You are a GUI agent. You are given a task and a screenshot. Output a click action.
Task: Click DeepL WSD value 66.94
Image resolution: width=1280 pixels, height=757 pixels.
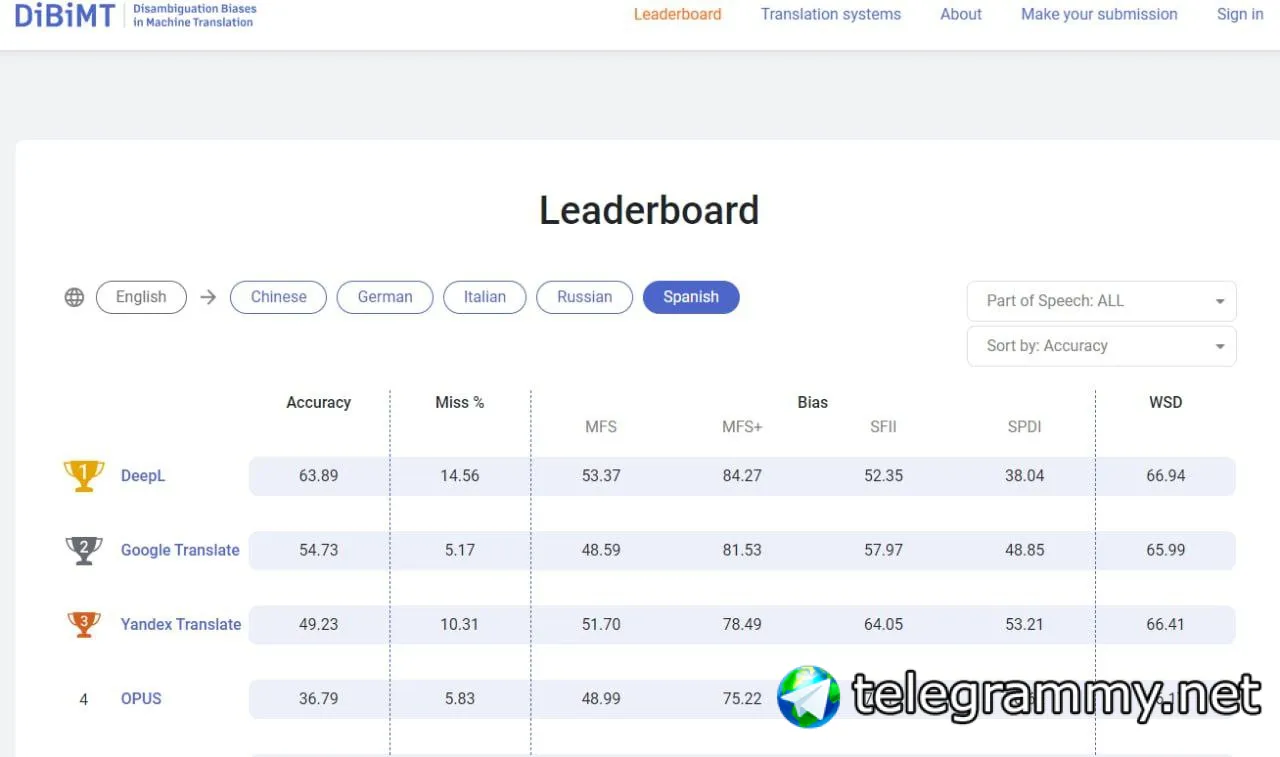click(1166, 476)
